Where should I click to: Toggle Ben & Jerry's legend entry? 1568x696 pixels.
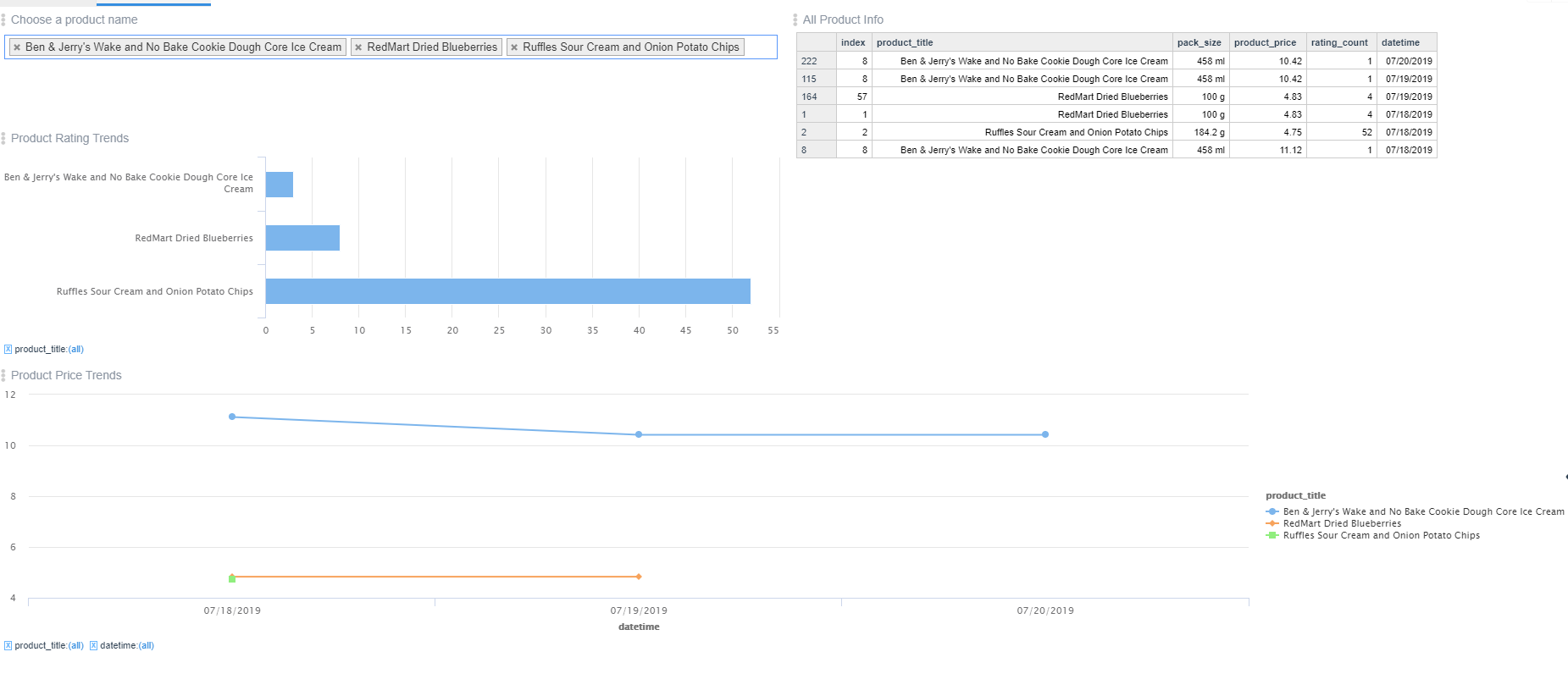pyautogui.click(x=1415, y=511)
